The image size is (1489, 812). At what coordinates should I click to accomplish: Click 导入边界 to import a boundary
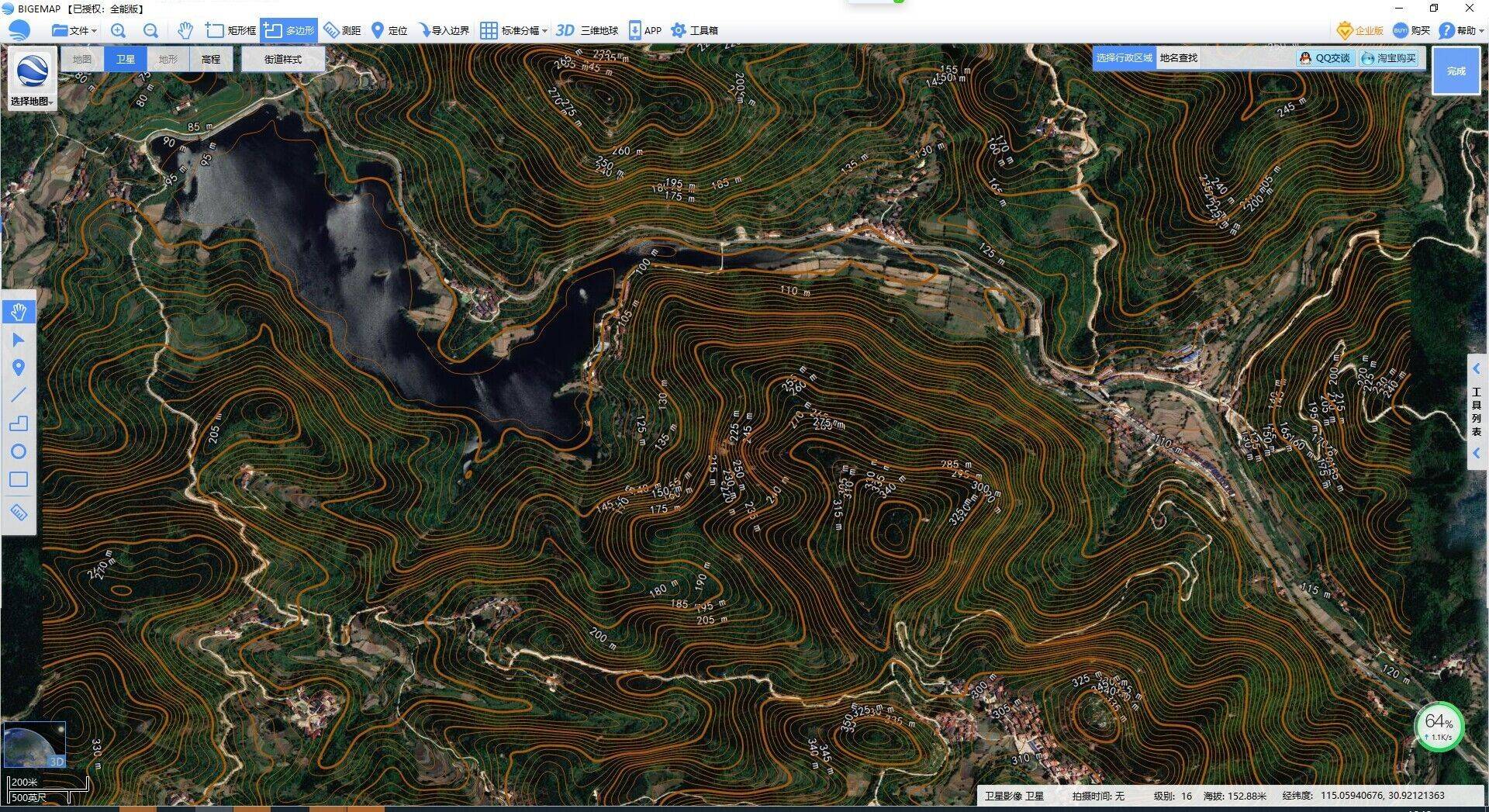click(444, 30)
